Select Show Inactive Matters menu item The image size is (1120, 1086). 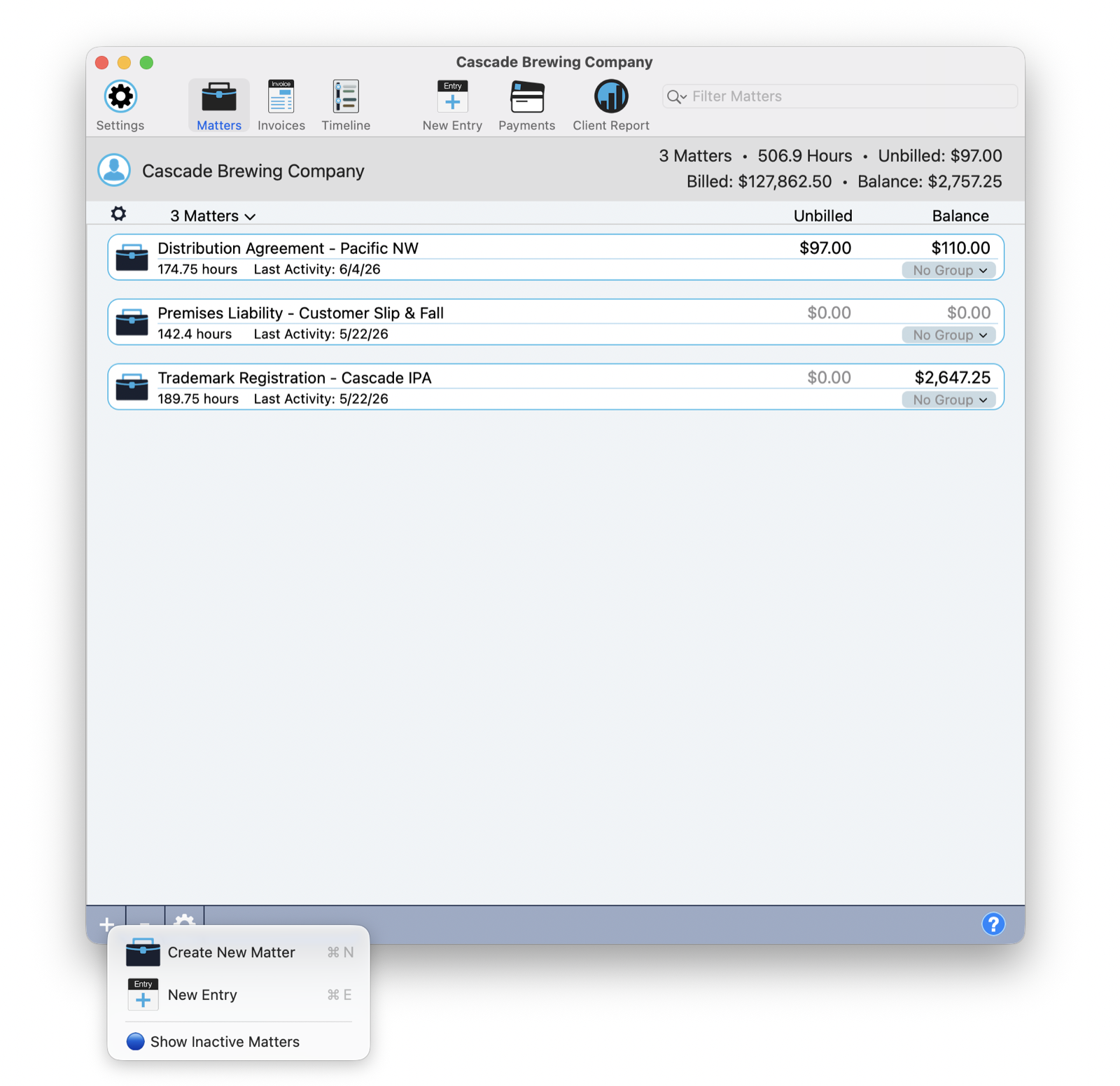pos(239,1041)
